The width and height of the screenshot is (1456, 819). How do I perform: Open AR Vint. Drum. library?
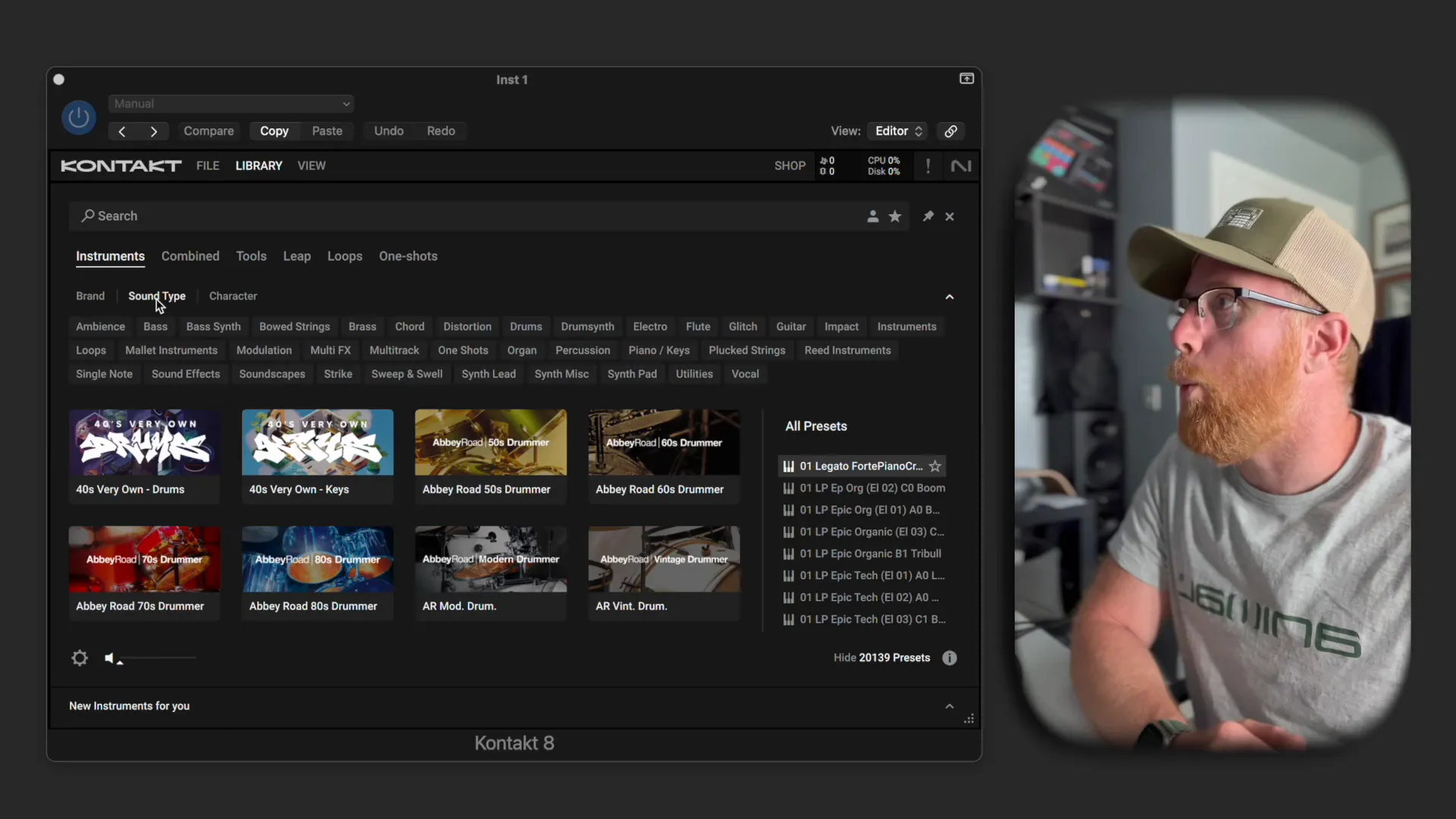[x=664, y=573]
